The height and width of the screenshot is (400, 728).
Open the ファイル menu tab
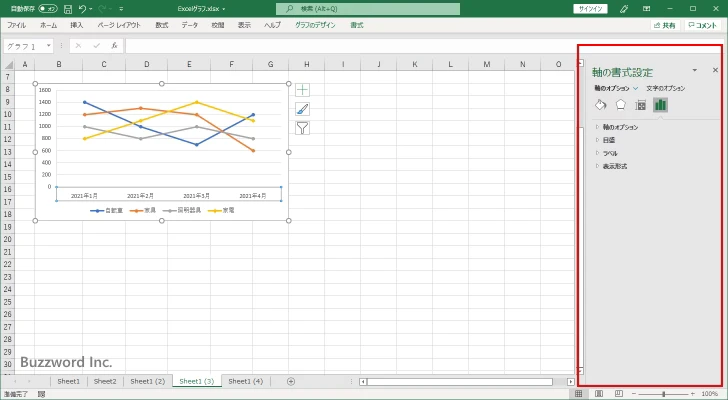coord(17,25)
